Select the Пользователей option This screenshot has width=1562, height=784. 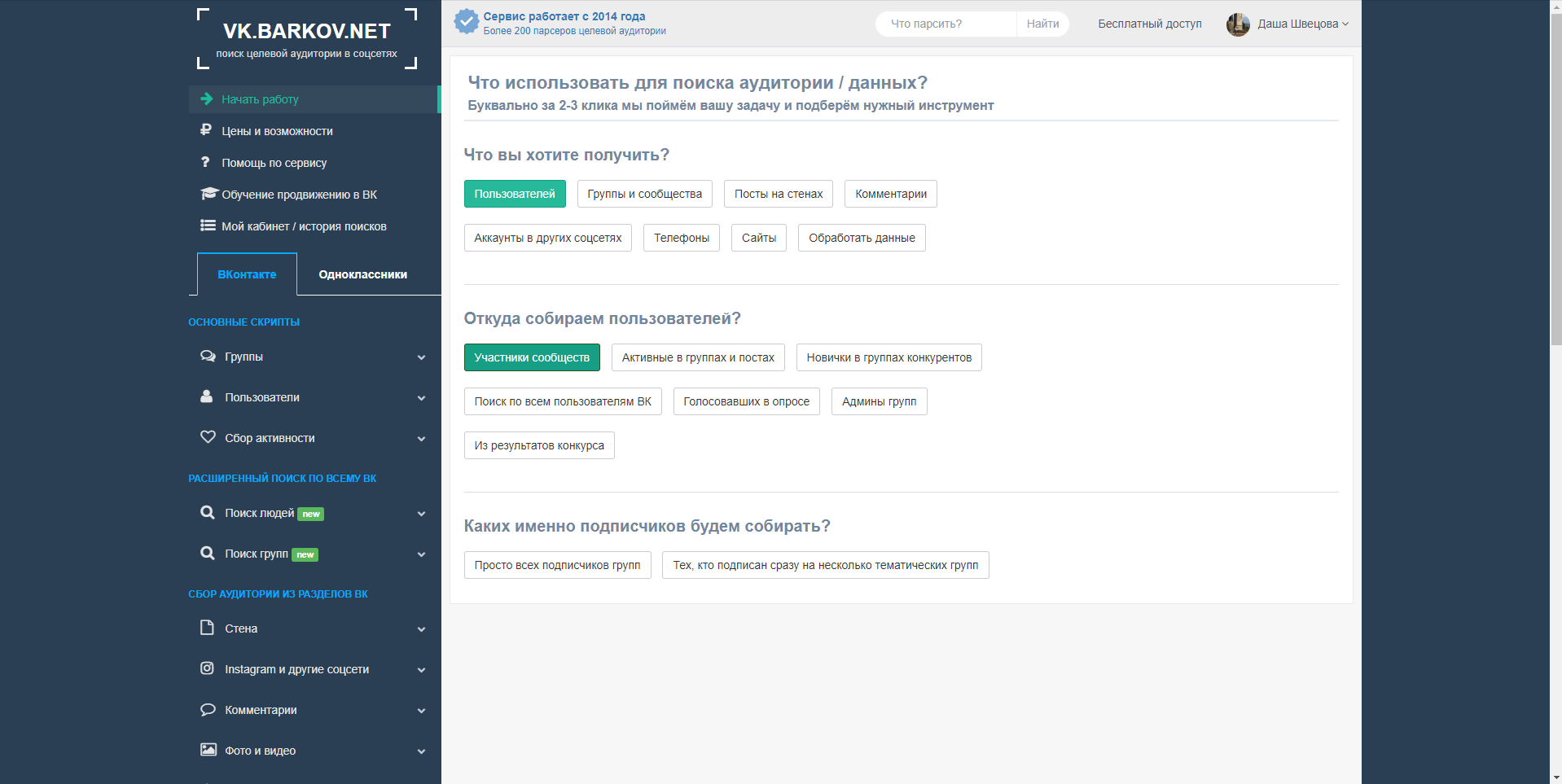pos(515,194)
